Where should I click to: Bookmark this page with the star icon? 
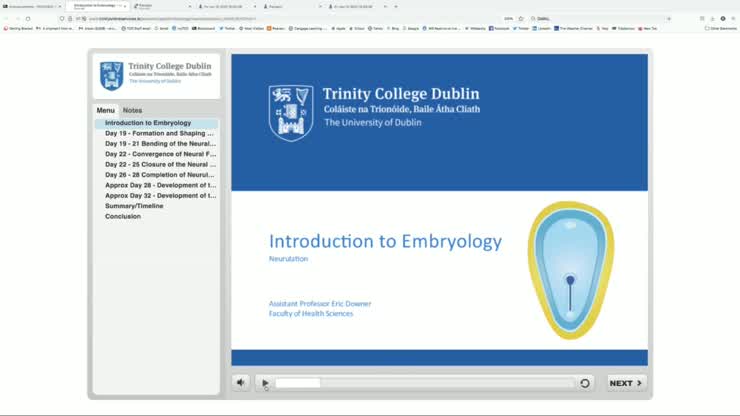point(521,18)
